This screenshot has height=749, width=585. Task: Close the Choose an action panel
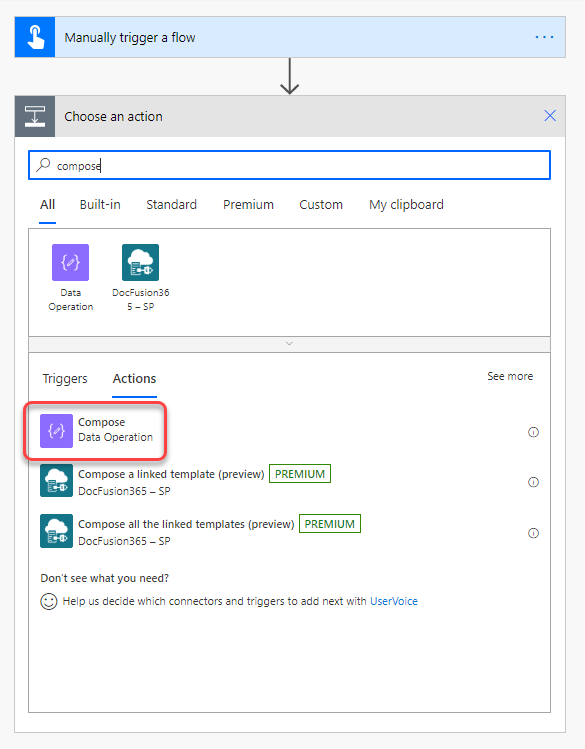pos(550,116)
